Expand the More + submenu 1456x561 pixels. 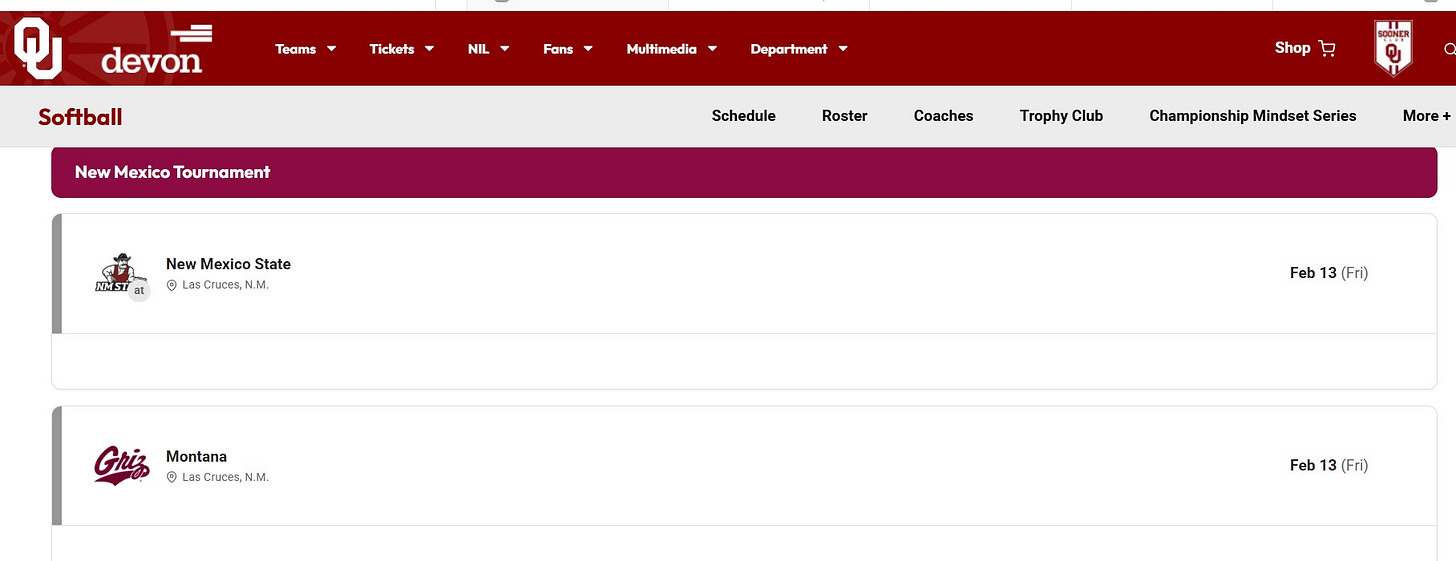tap(1427, 116)
